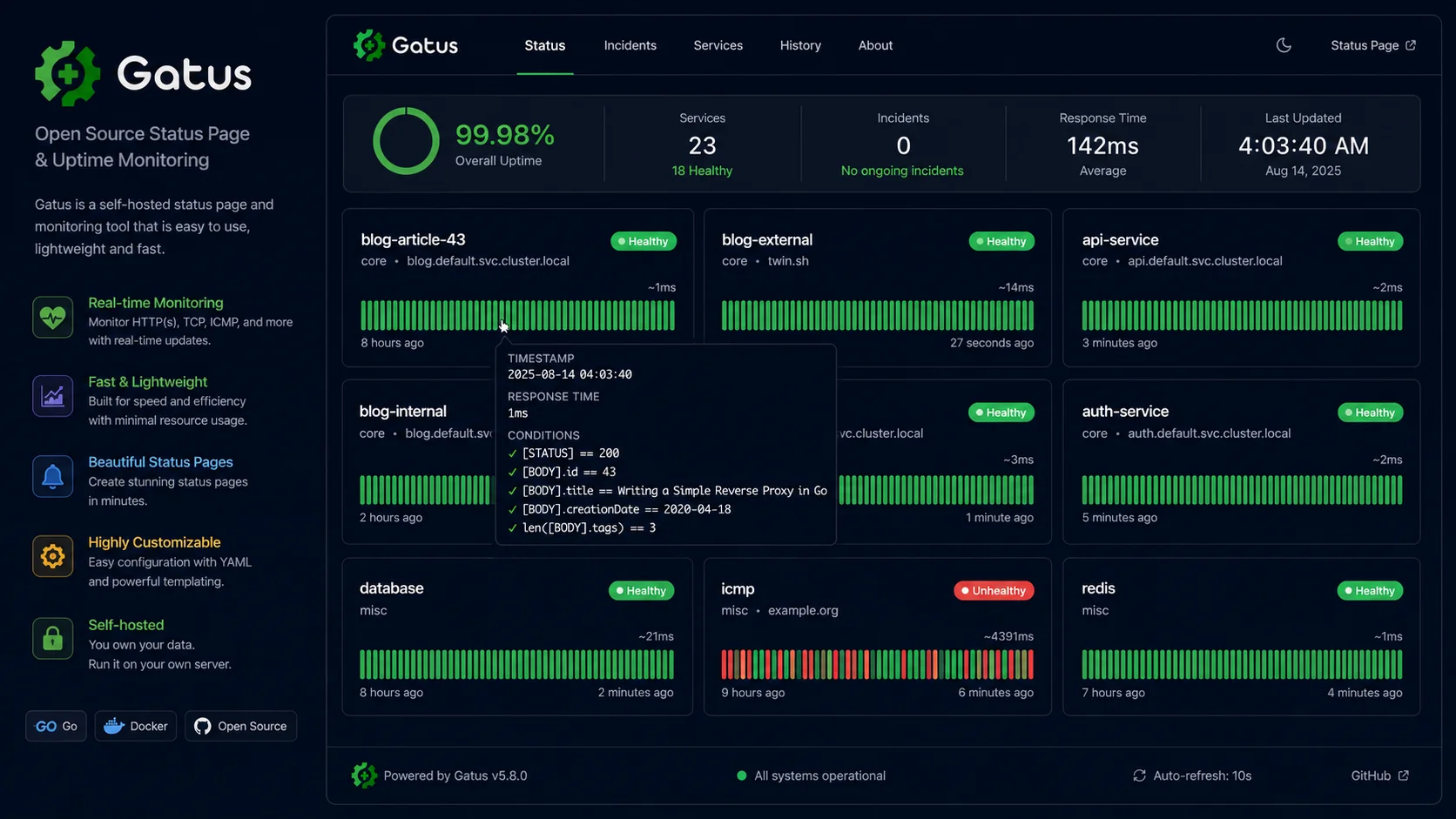Click the GitHub octocat icon beside Open Source
The height and width of the screenshot is (819, 1456).
coord(202,726)
